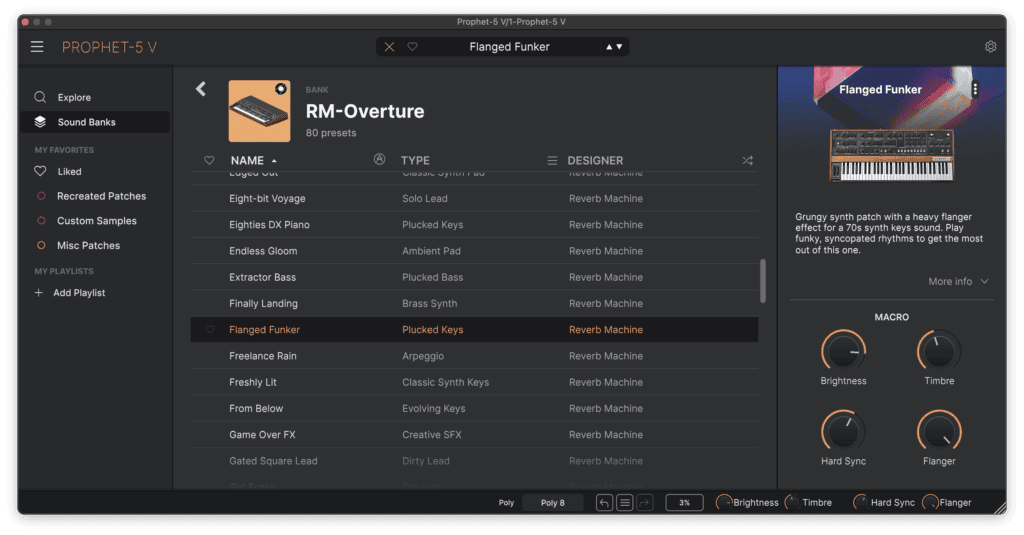Tweak bottom-bar Flanger mini knob
The width and height of the screenshot is (1024, 535).
coord(930,502)
